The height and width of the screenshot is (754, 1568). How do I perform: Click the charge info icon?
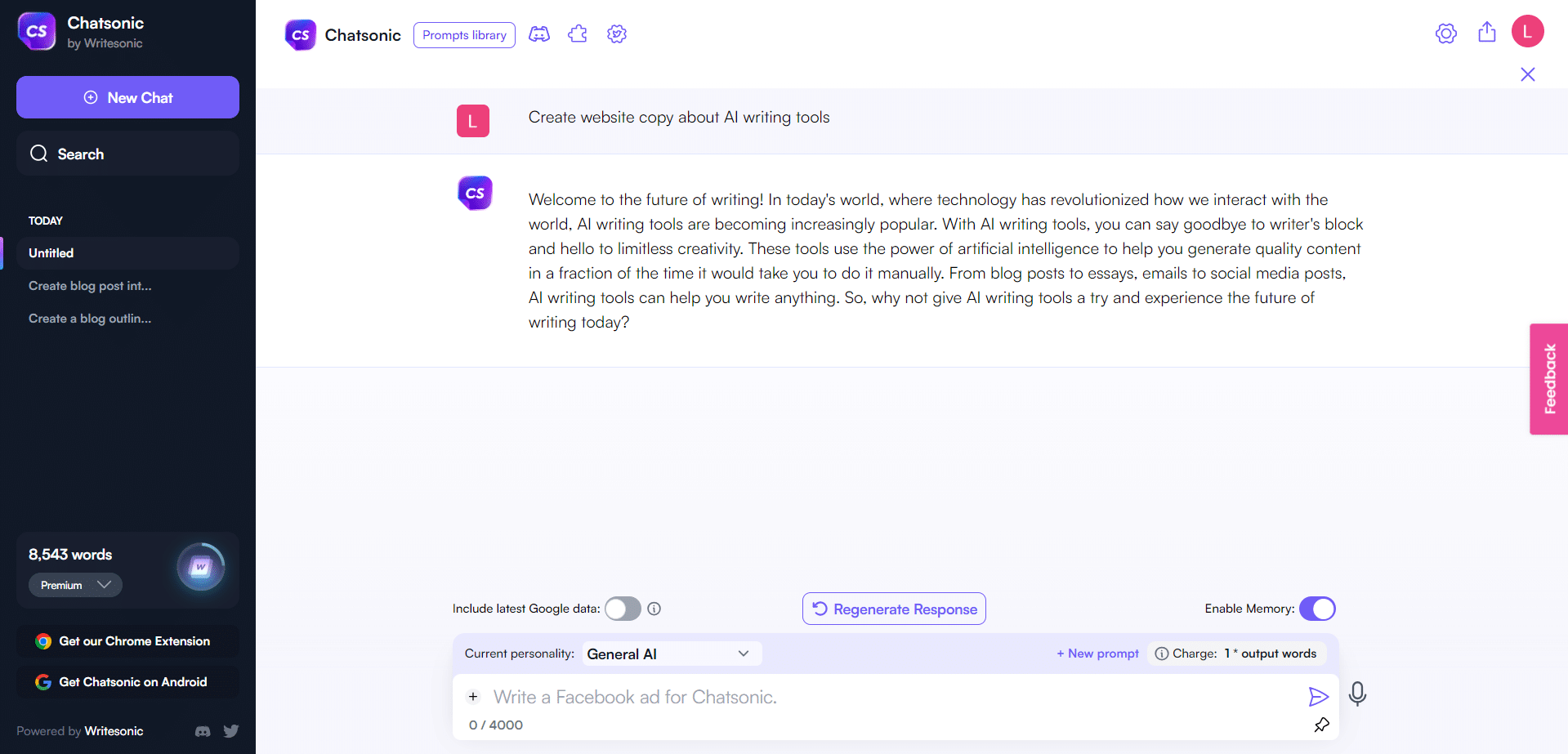[x=1161, y=654]
